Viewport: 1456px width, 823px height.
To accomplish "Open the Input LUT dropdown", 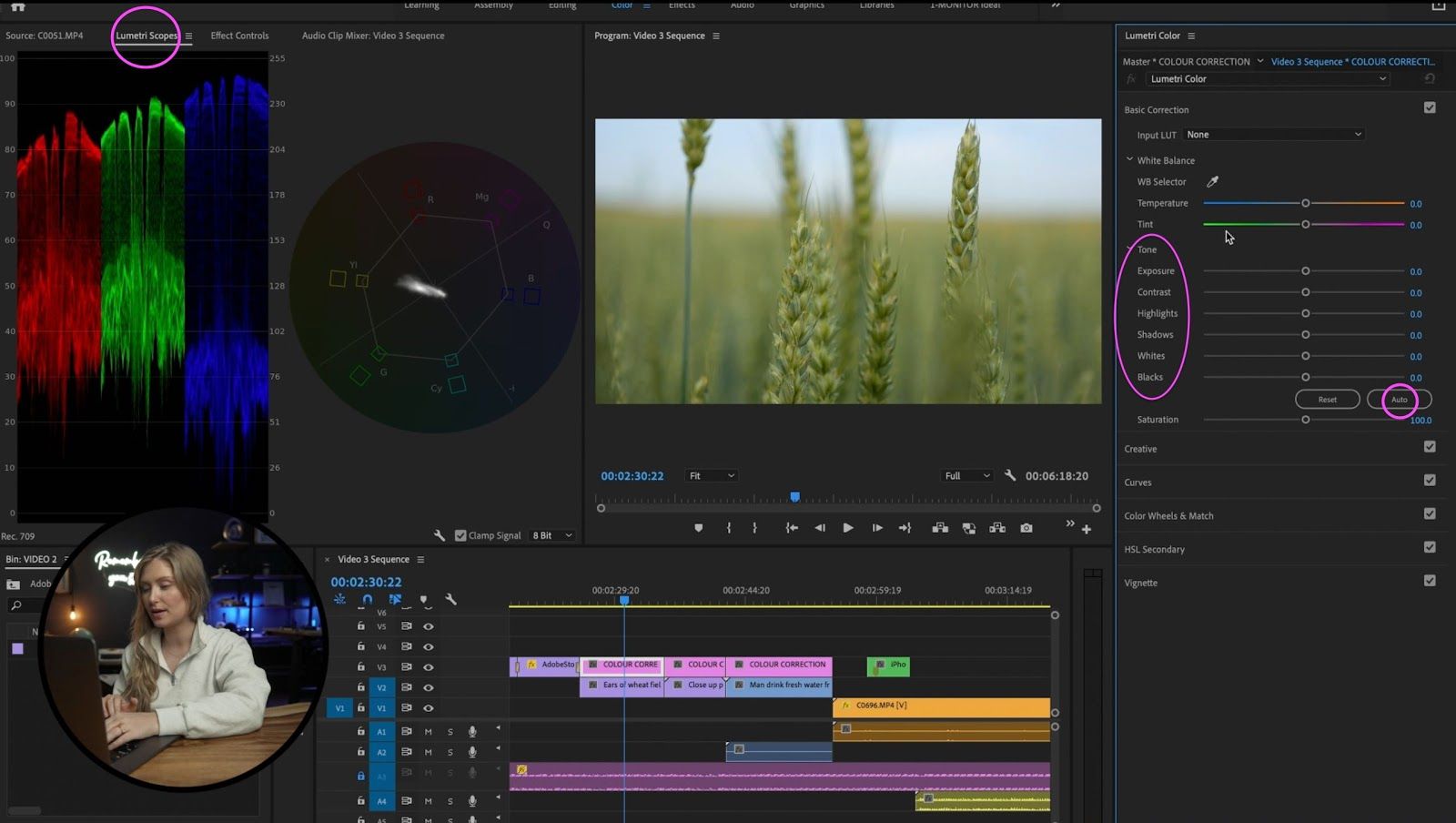I will 1273,135.
